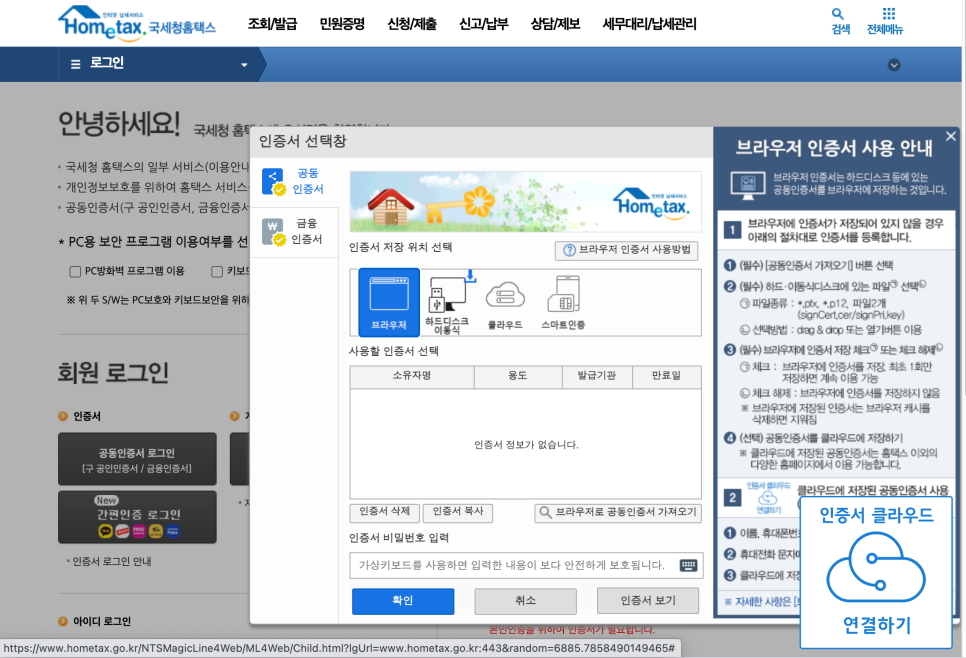Select the 금융 인증서 tab
This screenshot has height=658, width=966.
click(x=293, y=231)
